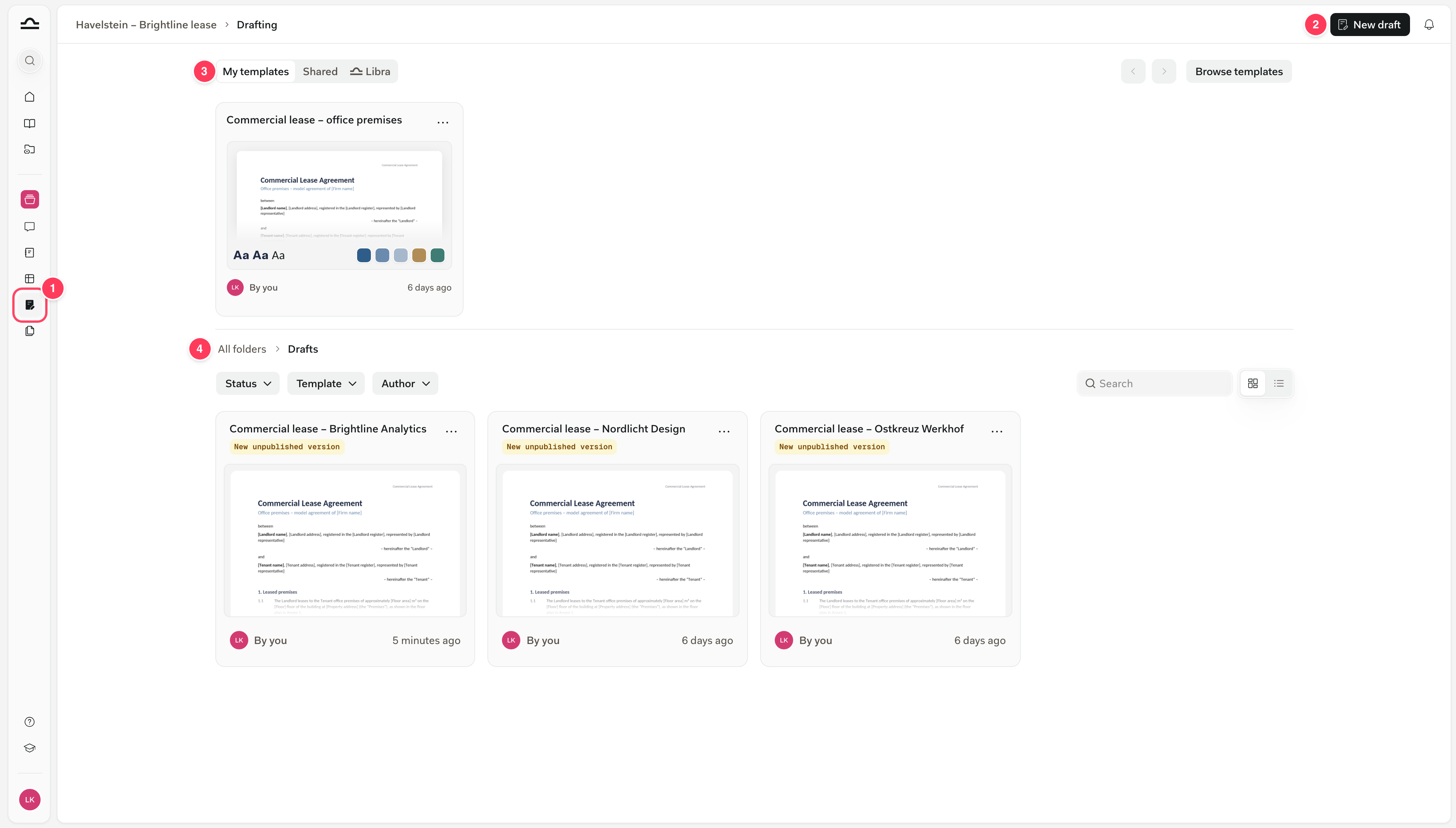
Task: Open the linked-folder icon in the sidebar
Action: [30, 149]
